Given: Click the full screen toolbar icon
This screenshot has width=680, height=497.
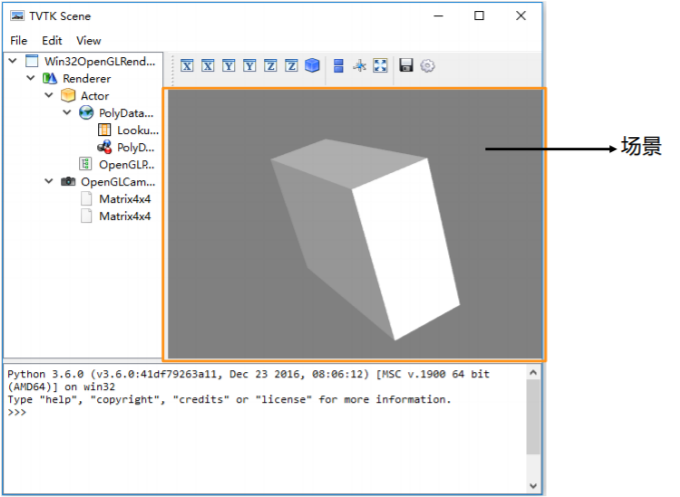Looking at the screenshot, I should tap(380, 66).
